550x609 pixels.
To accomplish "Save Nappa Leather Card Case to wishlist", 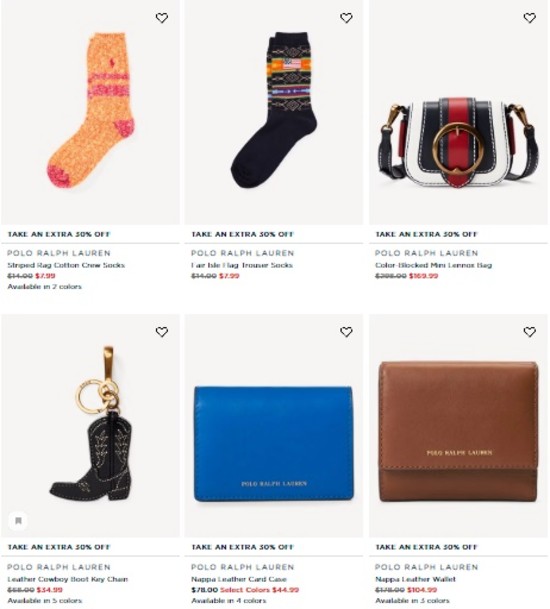I will pos(346,332).
